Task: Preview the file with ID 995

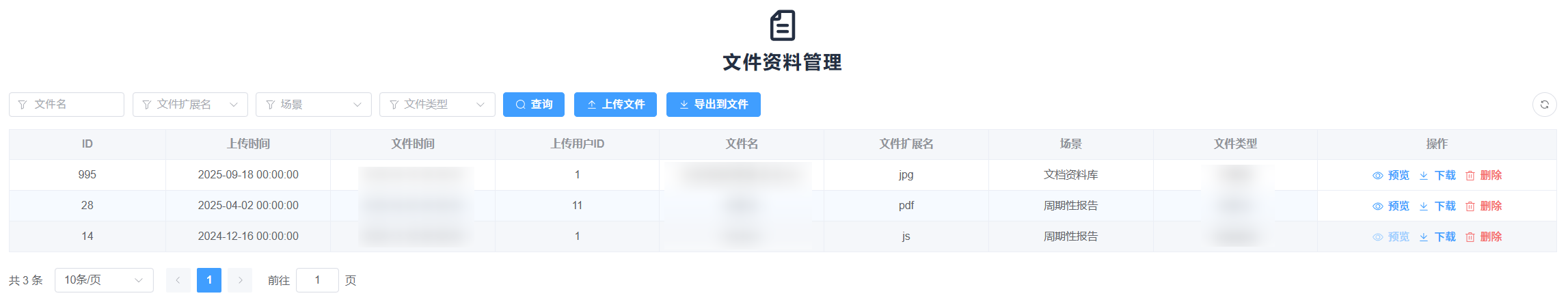Action: click(x=1391, y=176)
